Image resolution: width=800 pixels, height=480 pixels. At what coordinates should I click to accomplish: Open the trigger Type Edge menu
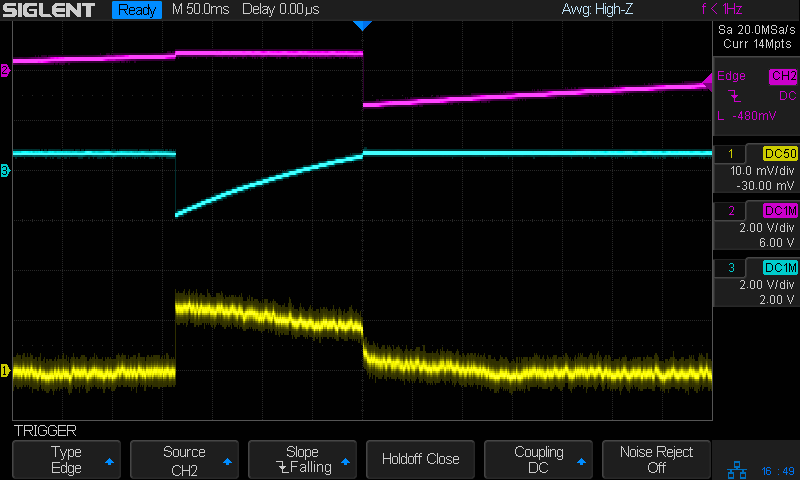coord(66,459)
